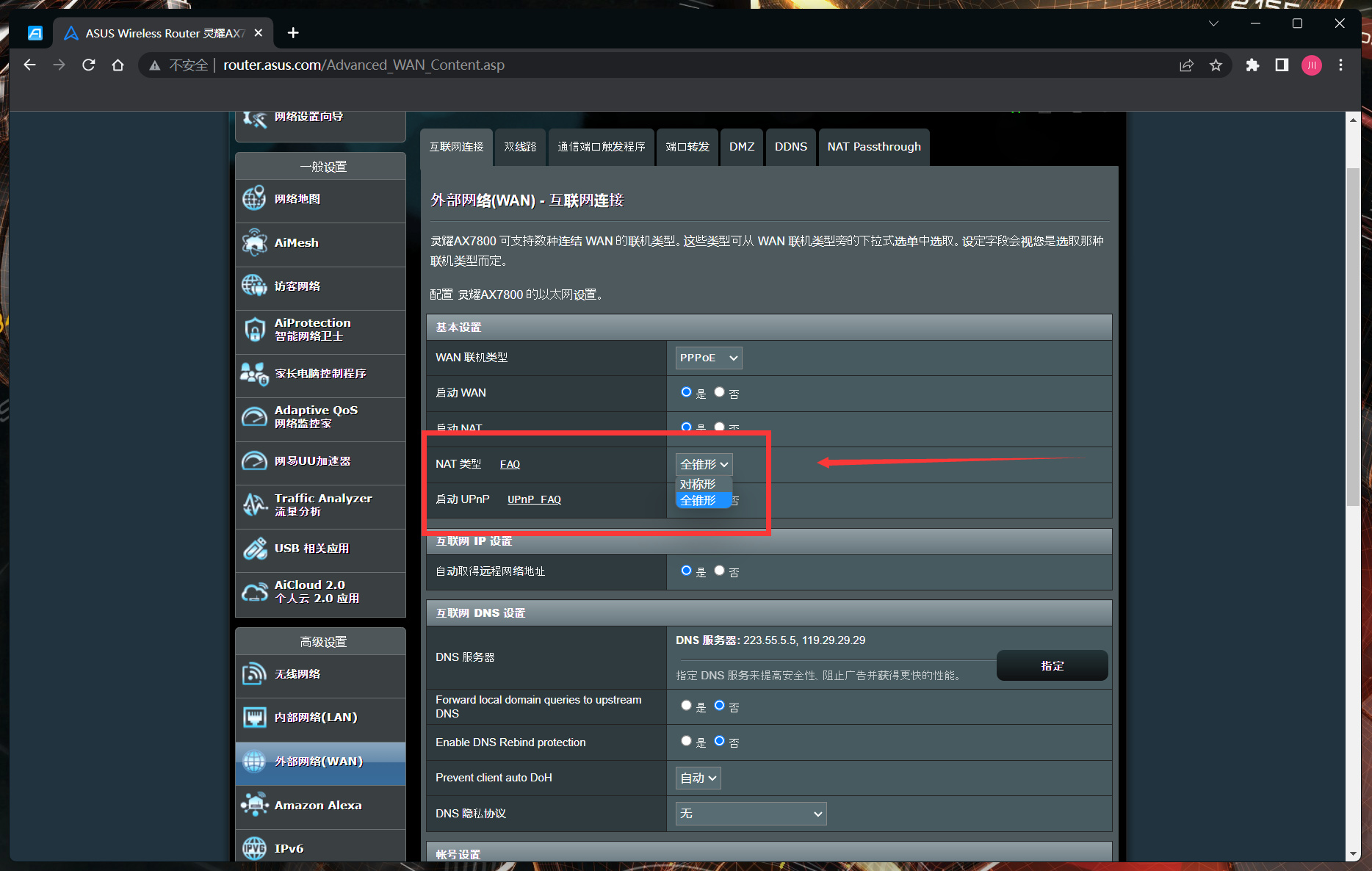The height and width of the screenshot is (871, 1372).
Task: Switch to the 互联网连接 tab
Action: tap(456, 147)
